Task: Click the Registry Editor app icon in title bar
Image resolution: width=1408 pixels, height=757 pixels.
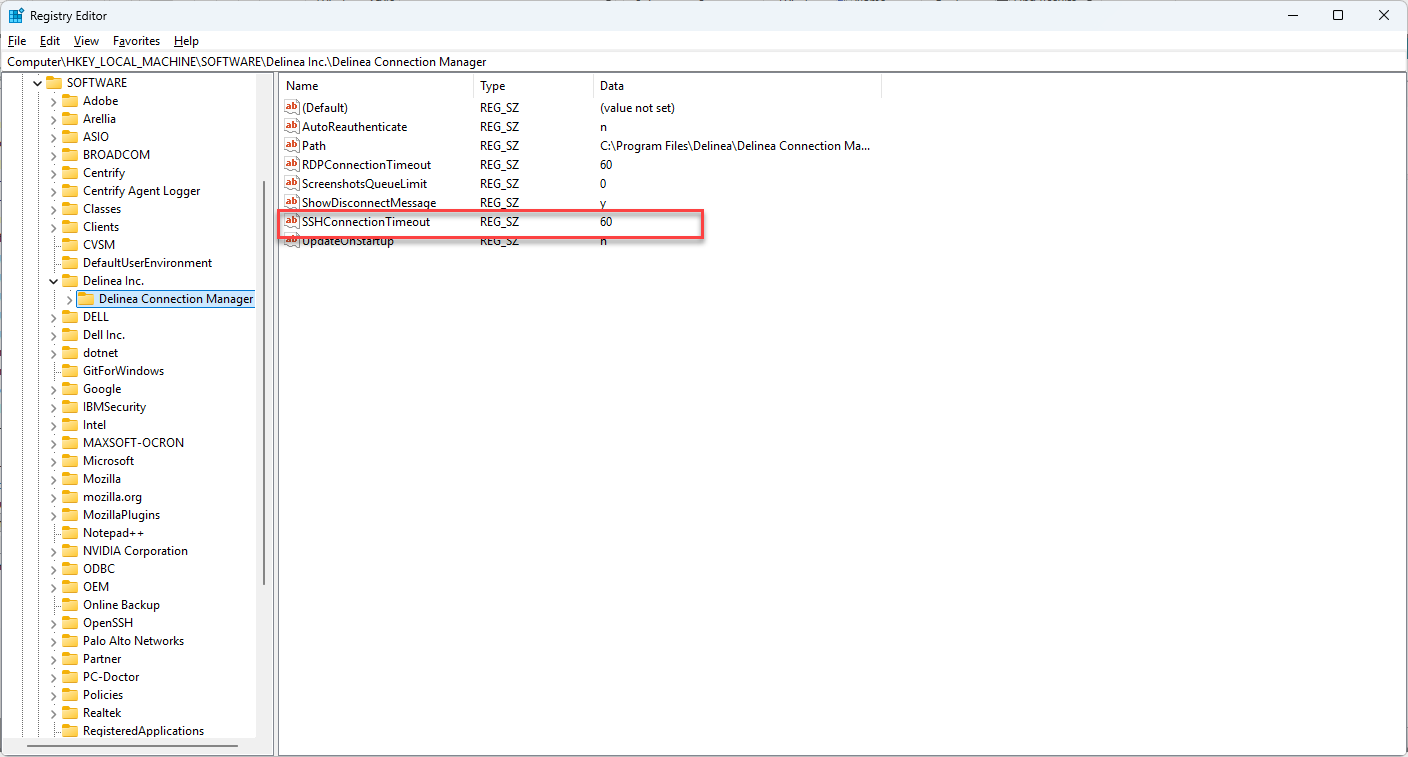Action: tap(16, 16)
